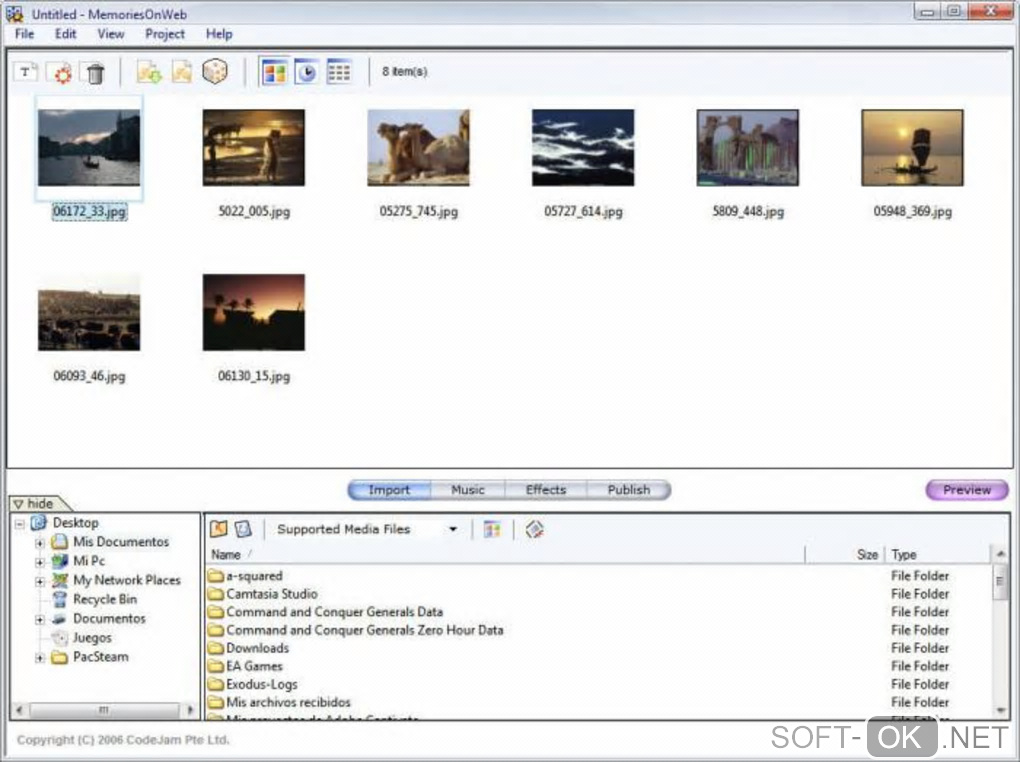Image resolution: width=1020 pixels, height=762 pixels.
Task: Select the Camtasia Studio folder
Action: pos(271,594)
